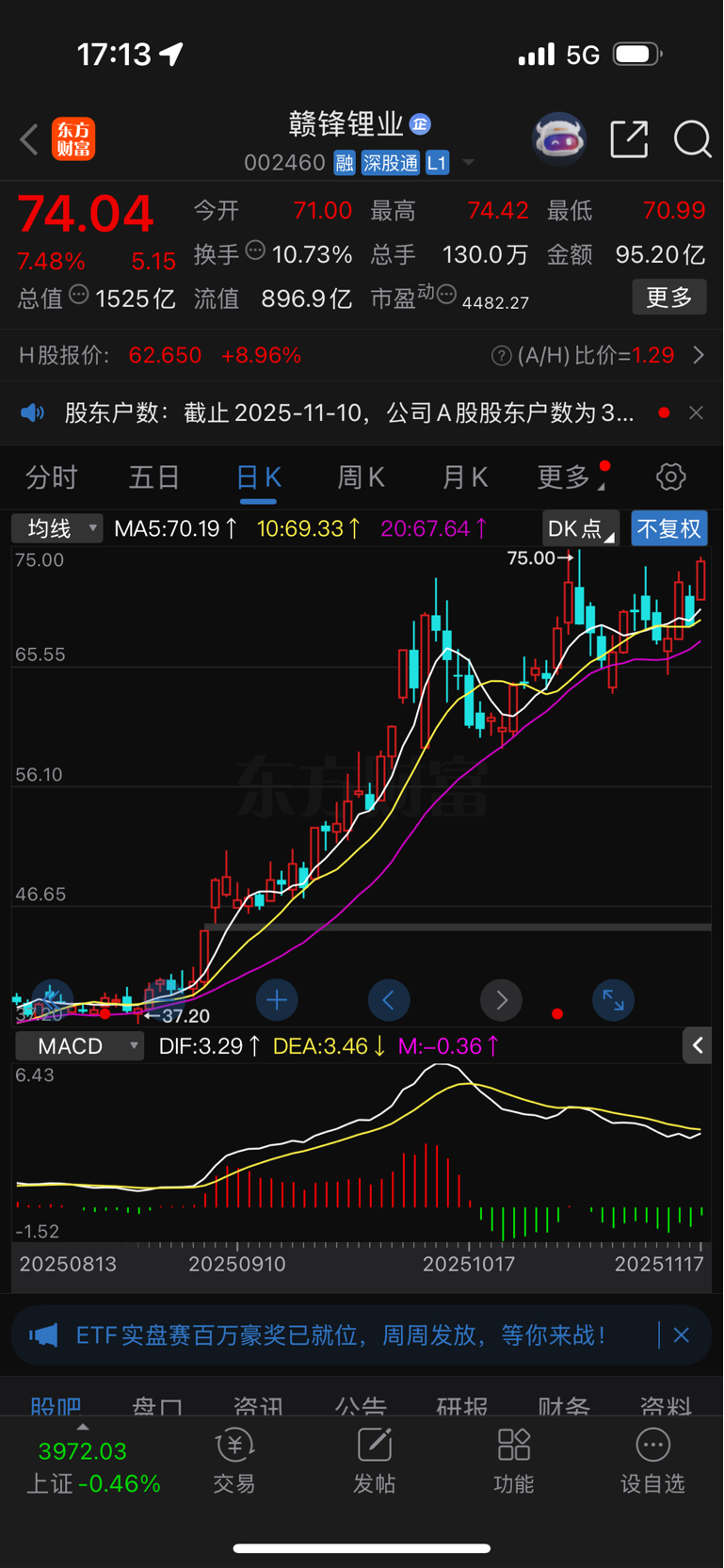Tap the 深股通 badge
Viewport: 724px width, 1568px height.
click(x=390, y=163)
